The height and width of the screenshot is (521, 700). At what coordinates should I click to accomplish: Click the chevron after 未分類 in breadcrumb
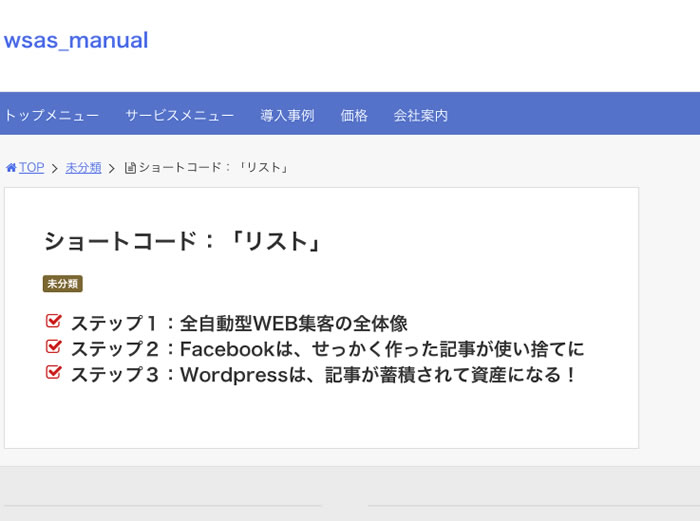(112, 168)
